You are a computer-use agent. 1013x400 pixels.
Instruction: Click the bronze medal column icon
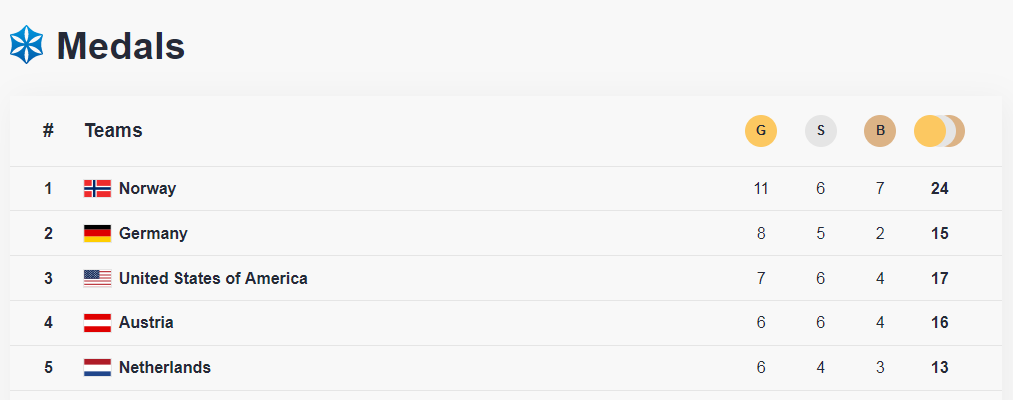(880, 131)
